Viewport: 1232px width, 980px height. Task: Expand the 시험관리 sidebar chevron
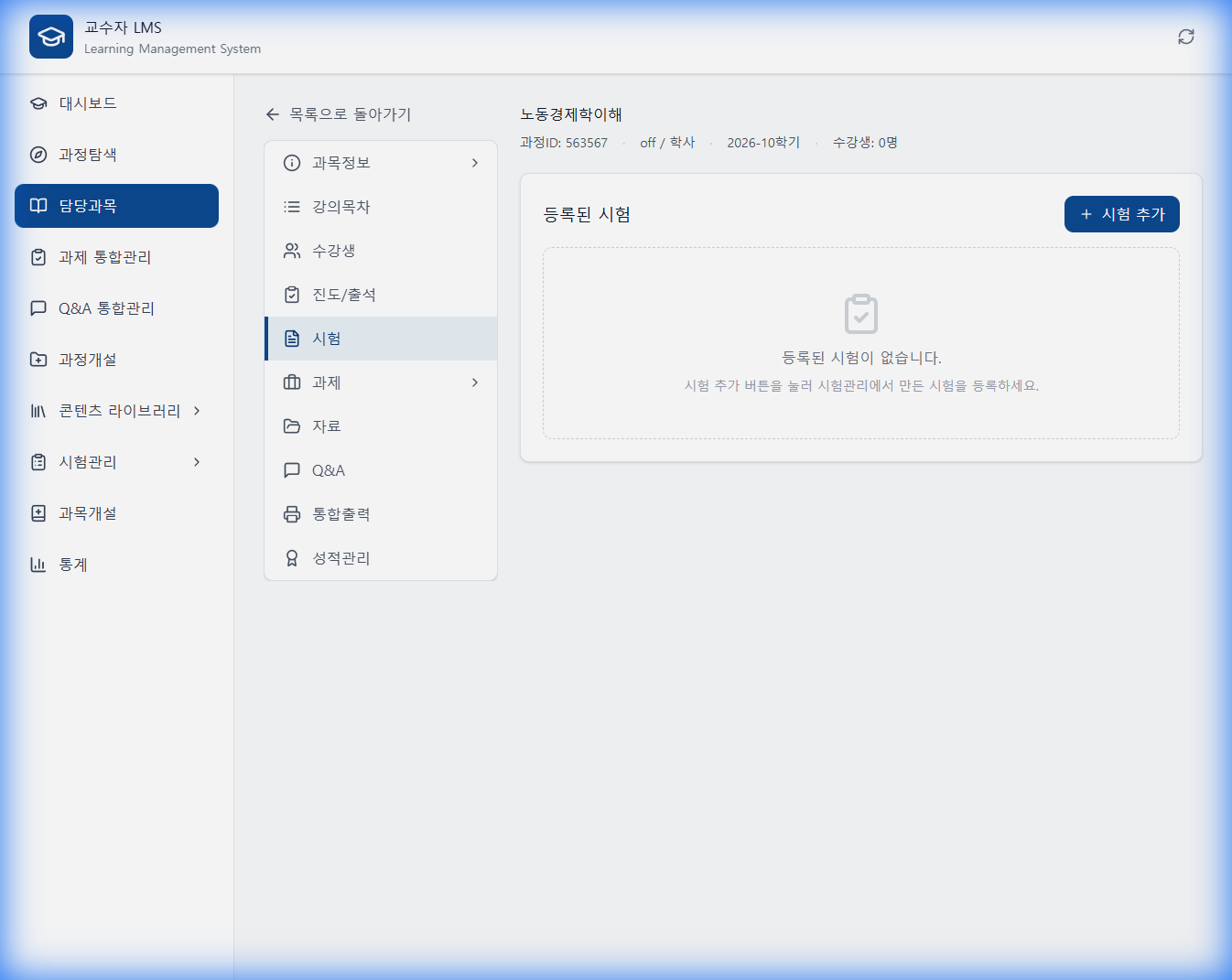pyautogui.click(x=196, y=462)
